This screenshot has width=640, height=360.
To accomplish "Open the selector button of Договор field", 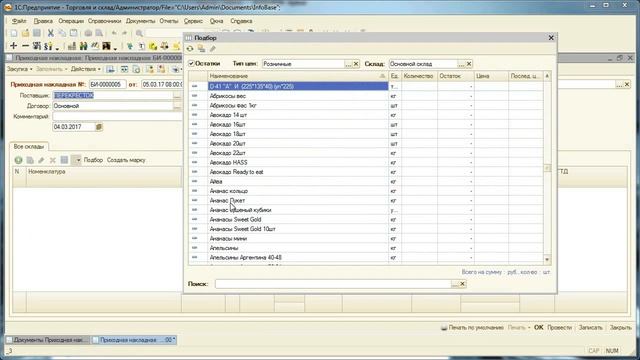I will [177, 106].
